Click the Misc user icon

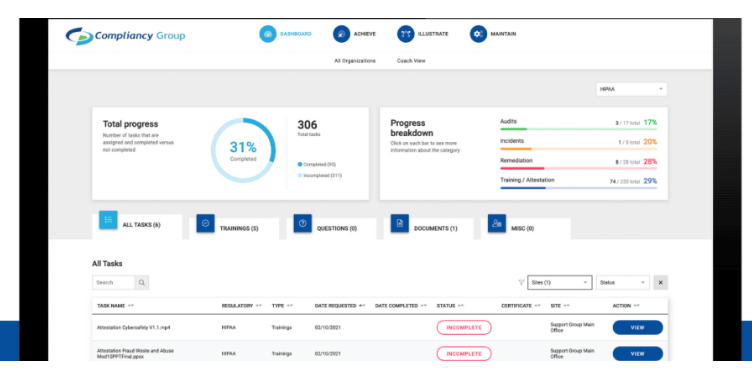[497, 224]
